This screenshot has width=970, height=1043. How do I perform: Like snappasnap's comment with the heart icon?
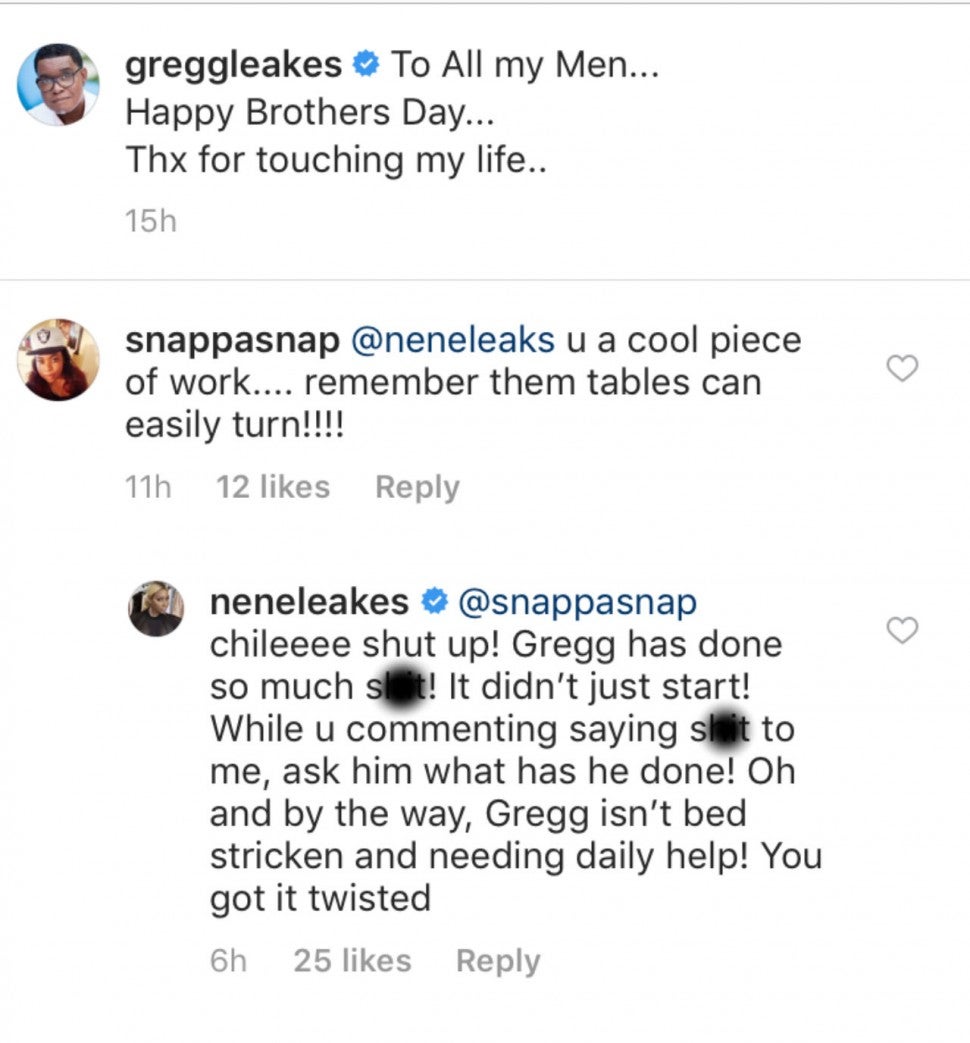903,369
